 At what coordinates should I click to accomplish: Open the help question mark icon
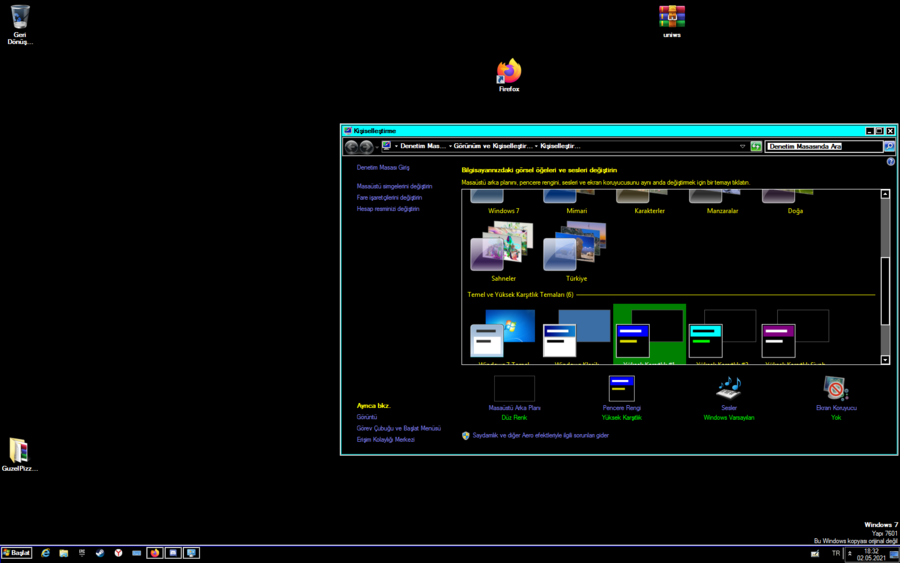(x=890, y=162)
